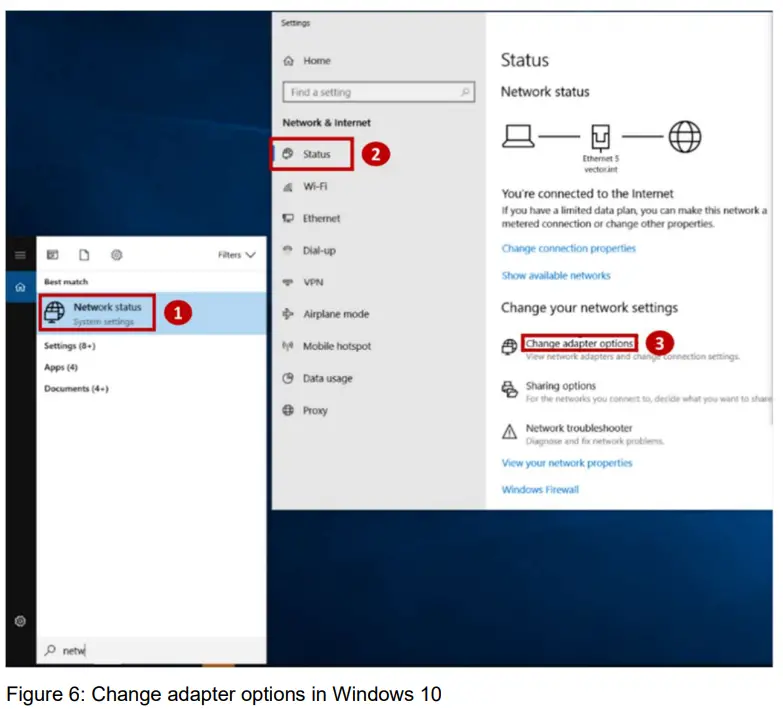Click the troubleshooter warning triangle icon
The image size is (783, 709).
click(x=509, y=431)
